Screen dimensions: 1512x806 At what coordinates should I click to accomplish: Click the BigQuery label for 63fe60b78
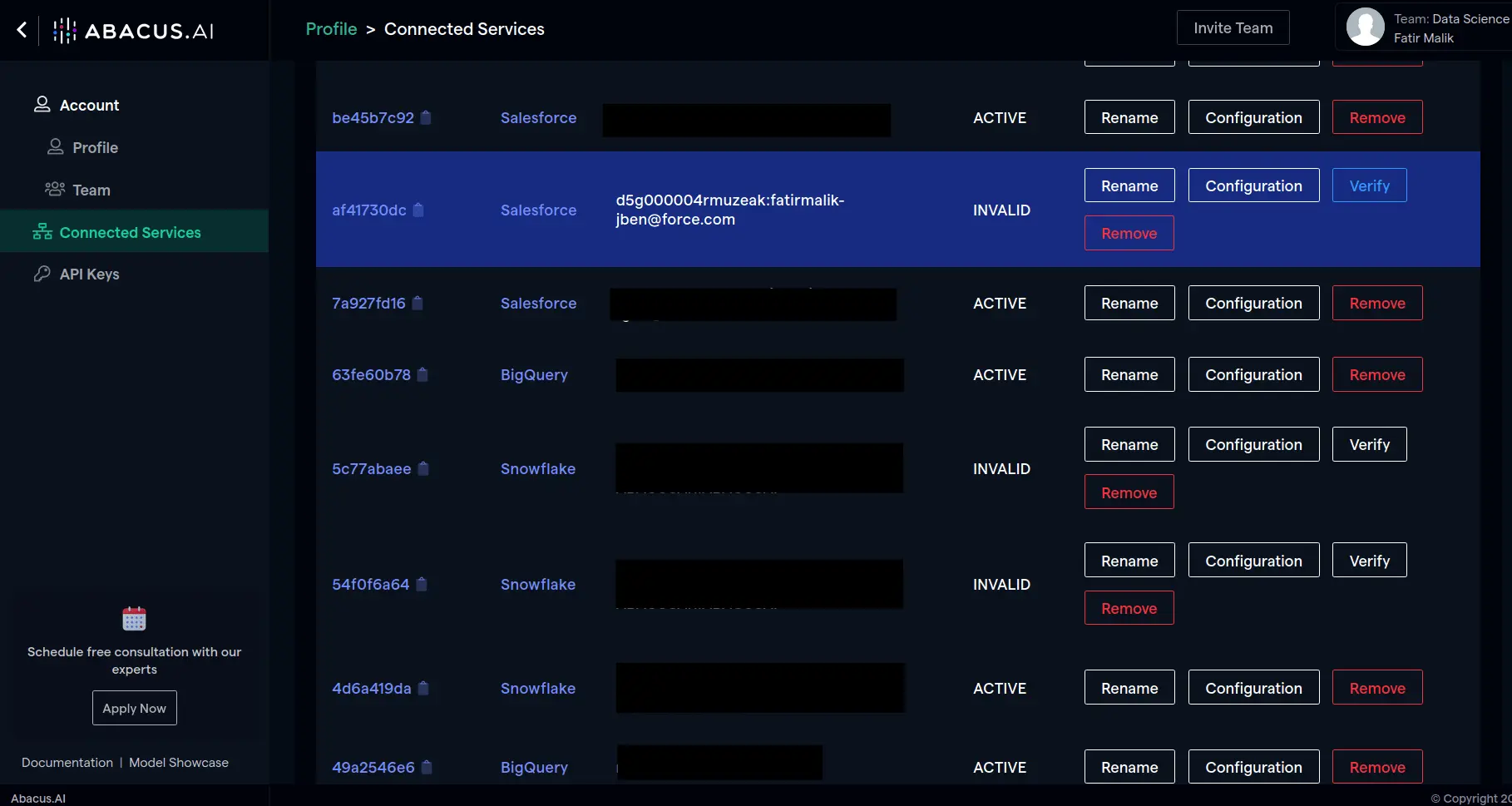tap(534, 375)
